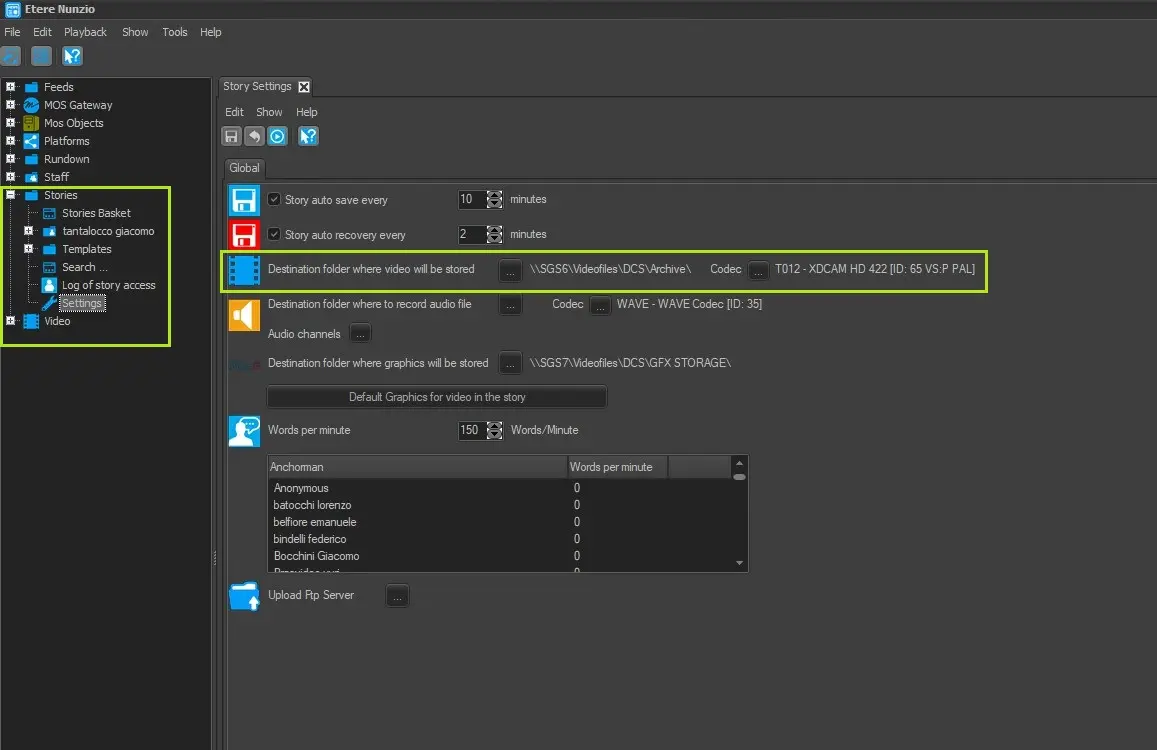Click the blue play-circle icon in Story Settings toolbar
Screen dimensions: 1157x750
[277, 137]
